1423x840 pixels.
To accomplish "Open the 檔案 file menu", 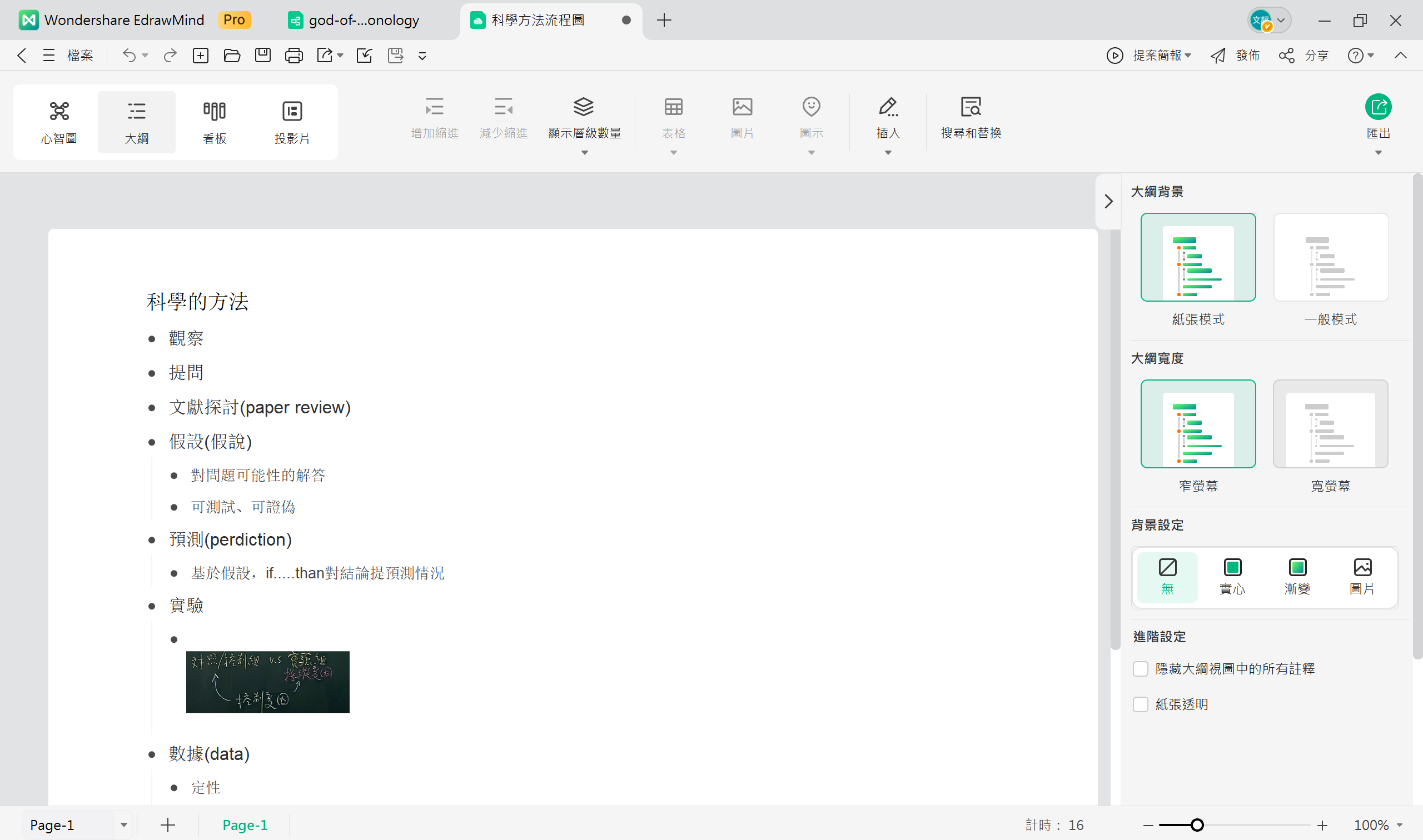I will click(80, 55).
